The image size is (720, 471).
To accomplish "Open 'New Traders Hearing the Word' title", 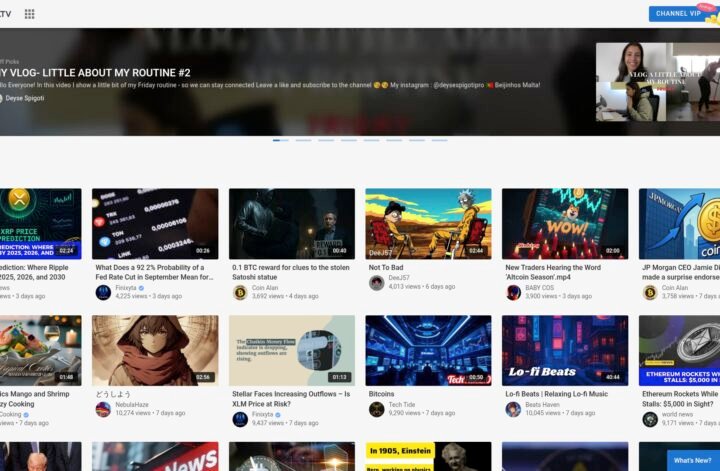I will (553, 272).
